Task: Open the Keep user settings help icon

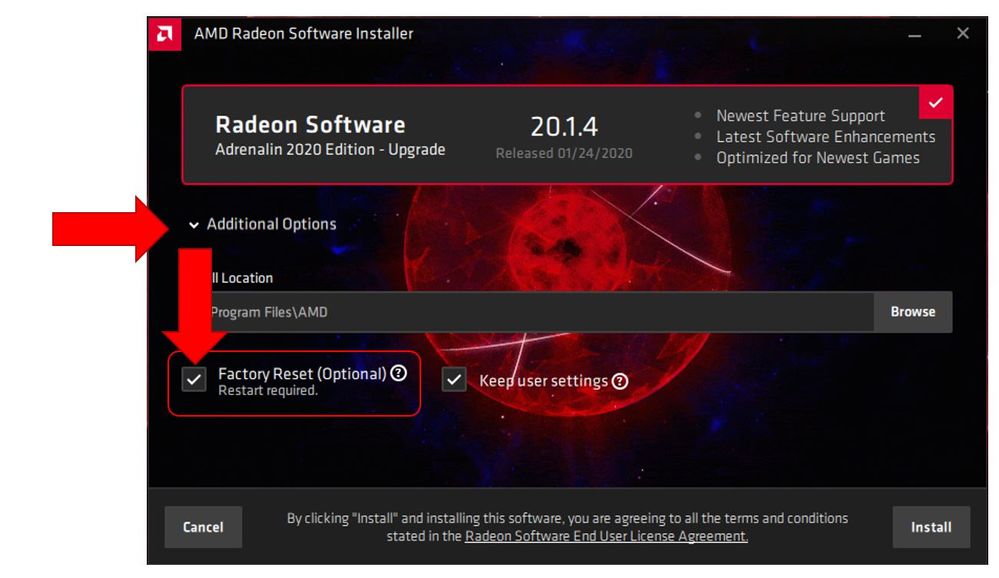Action: 620,381
